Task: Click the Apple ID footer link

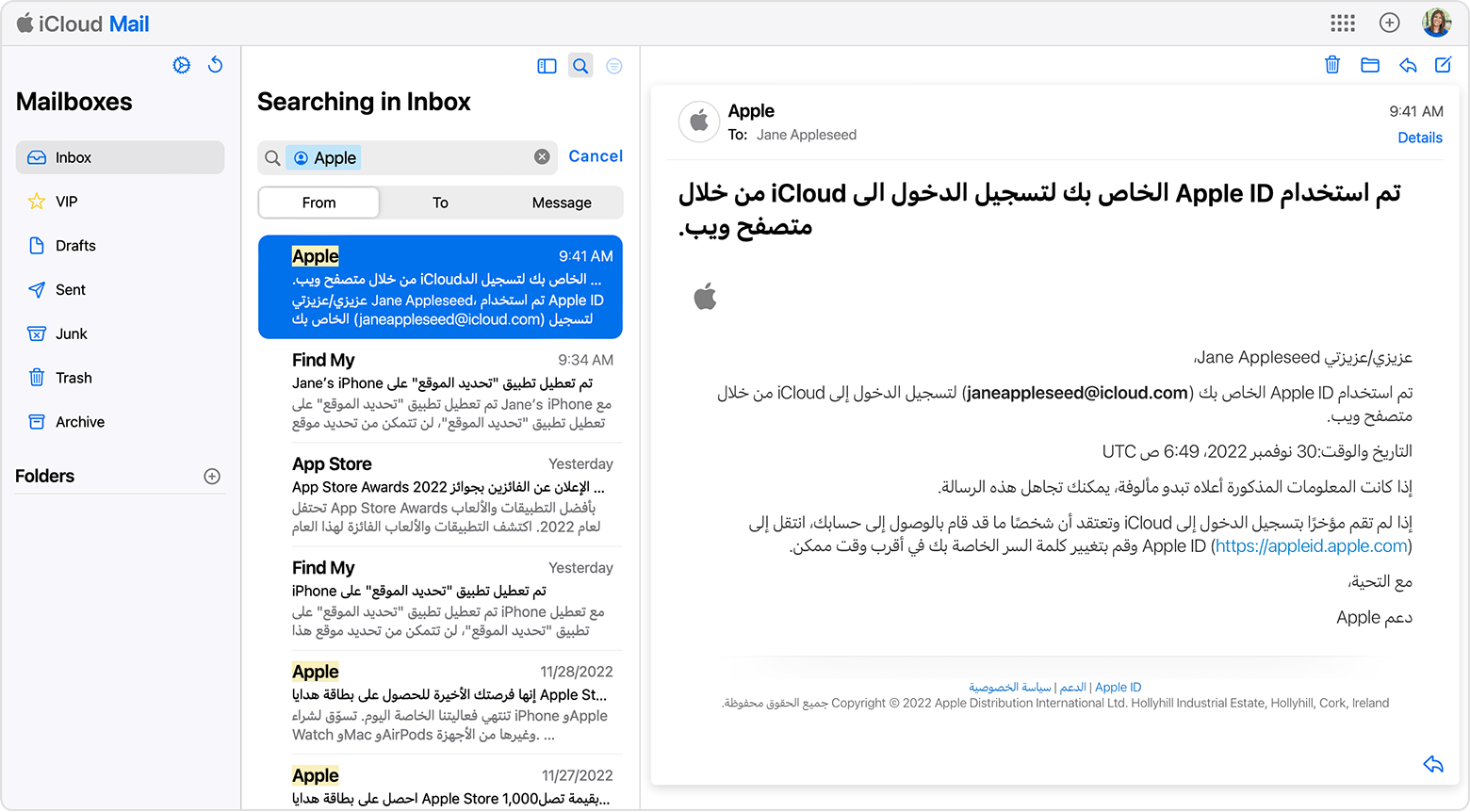Action: click(x=1118, y=688)
